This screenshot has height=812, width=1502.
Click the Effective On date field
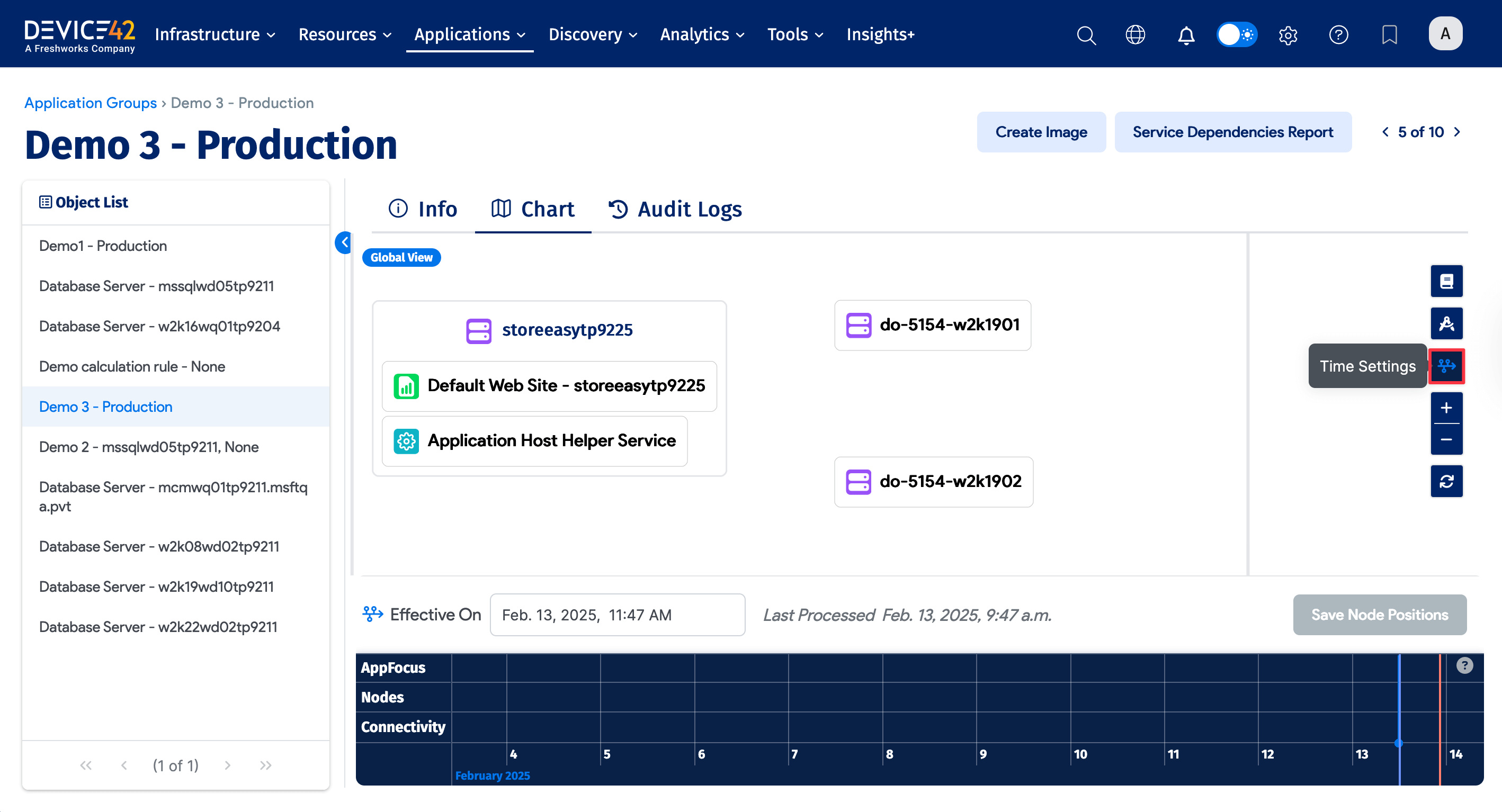click(617, 615)
